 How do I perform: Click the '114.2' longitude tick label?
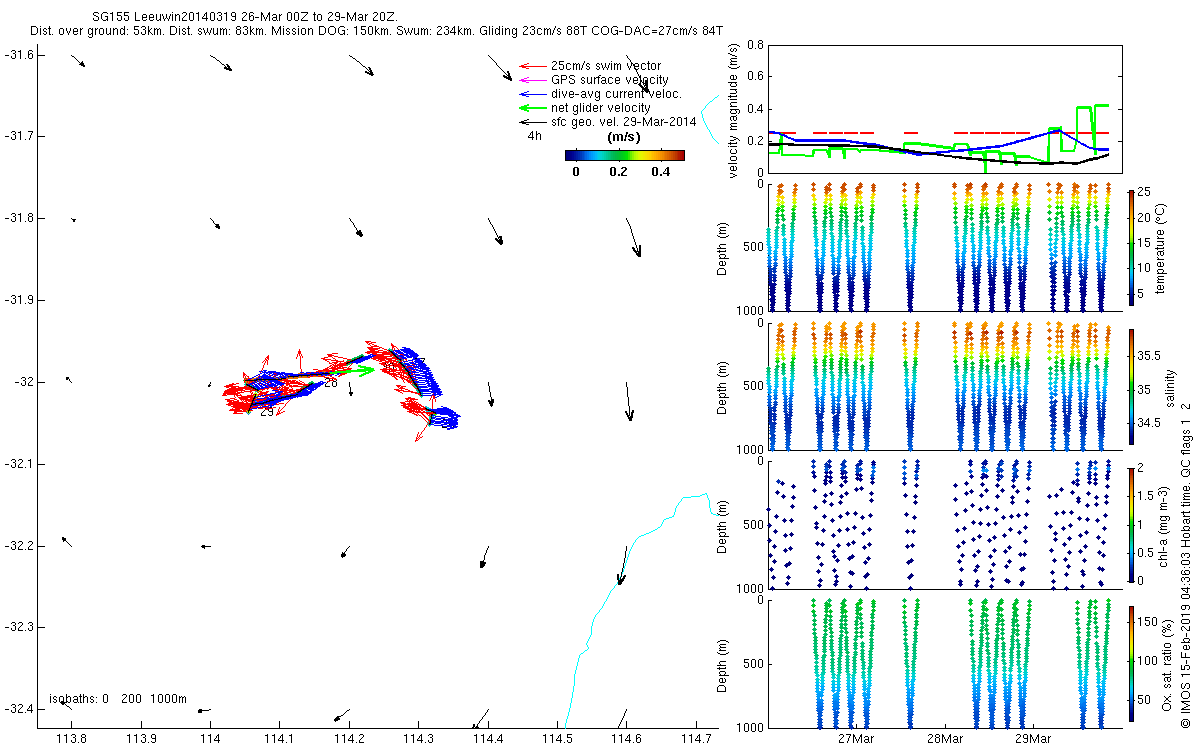point(349,739)
